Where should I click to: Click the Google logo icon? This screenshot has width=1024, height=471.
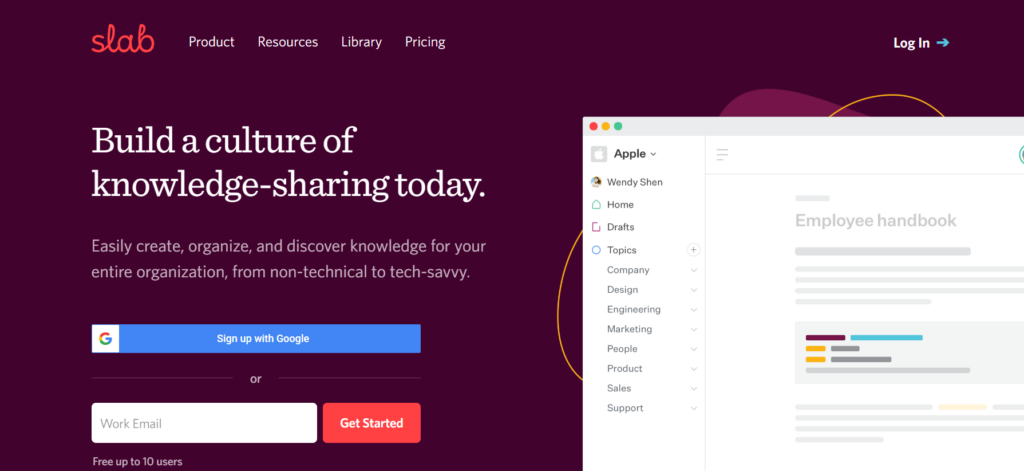click(x=106, y=338)
